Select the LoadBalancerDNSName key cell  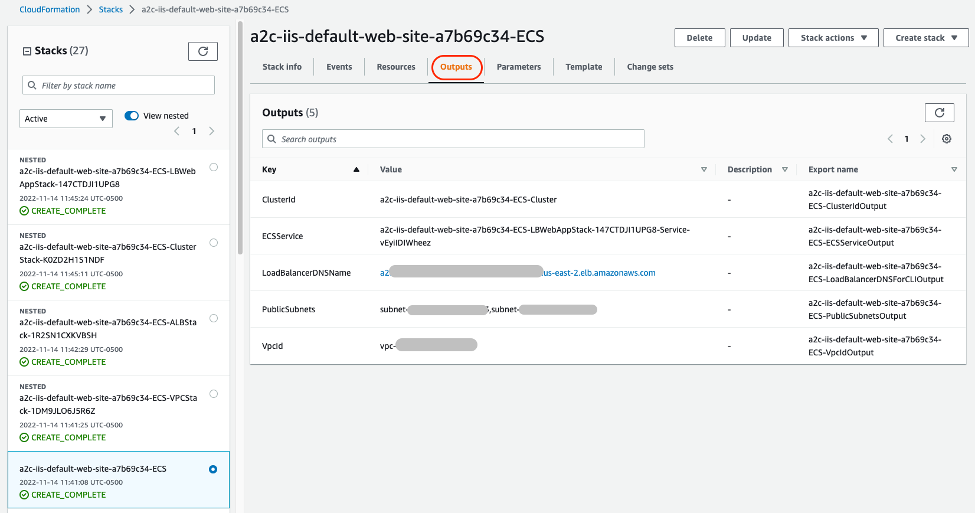coord(307,273)
